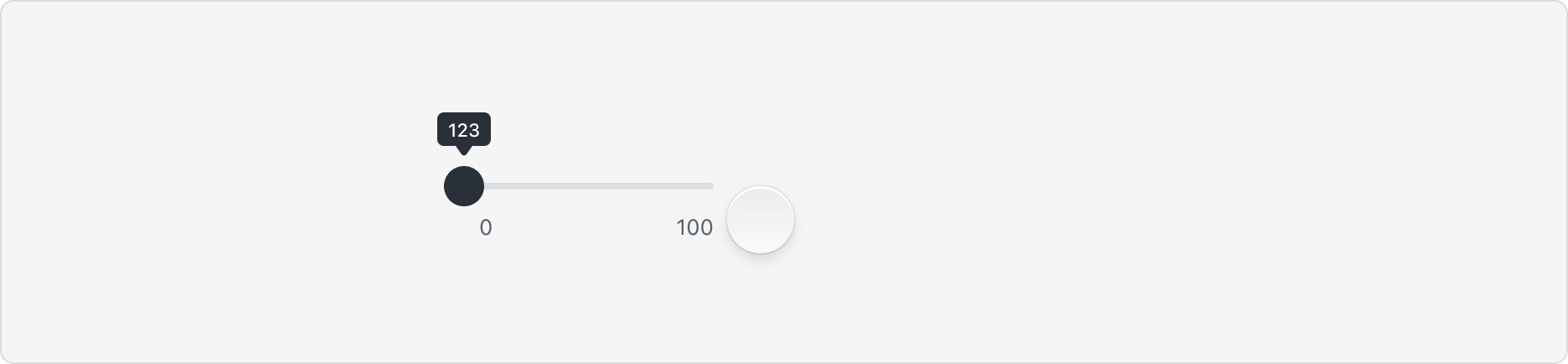This screenshot has width=1568, height=364.
Task: Click the right end of the slider track
Action: tap(710, 186)
